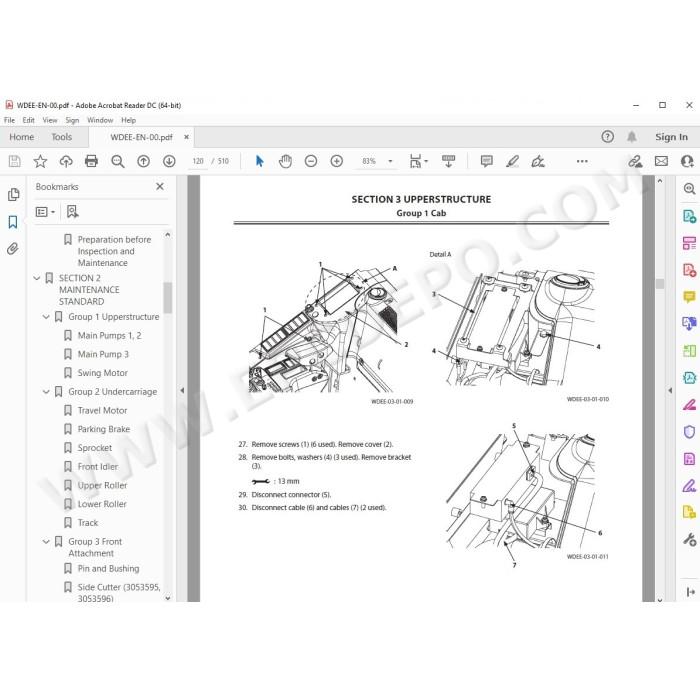Open the File menu
Viewport: 700px width, 700px height.
click(x=9, y=120)
